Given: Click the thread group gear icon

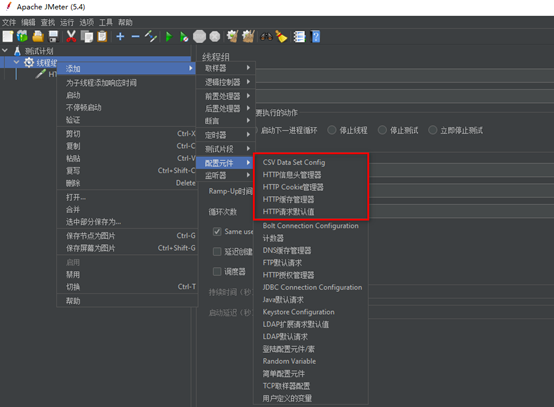Looking at the screenshot, I should pyautogui.click(x=29, y=63).
